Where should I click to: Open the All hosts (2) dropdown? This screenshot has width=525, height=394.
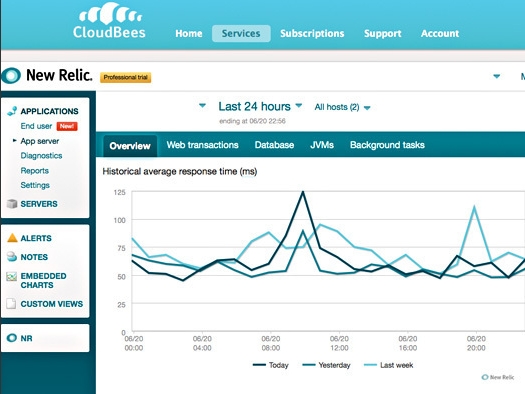(342, 107)
